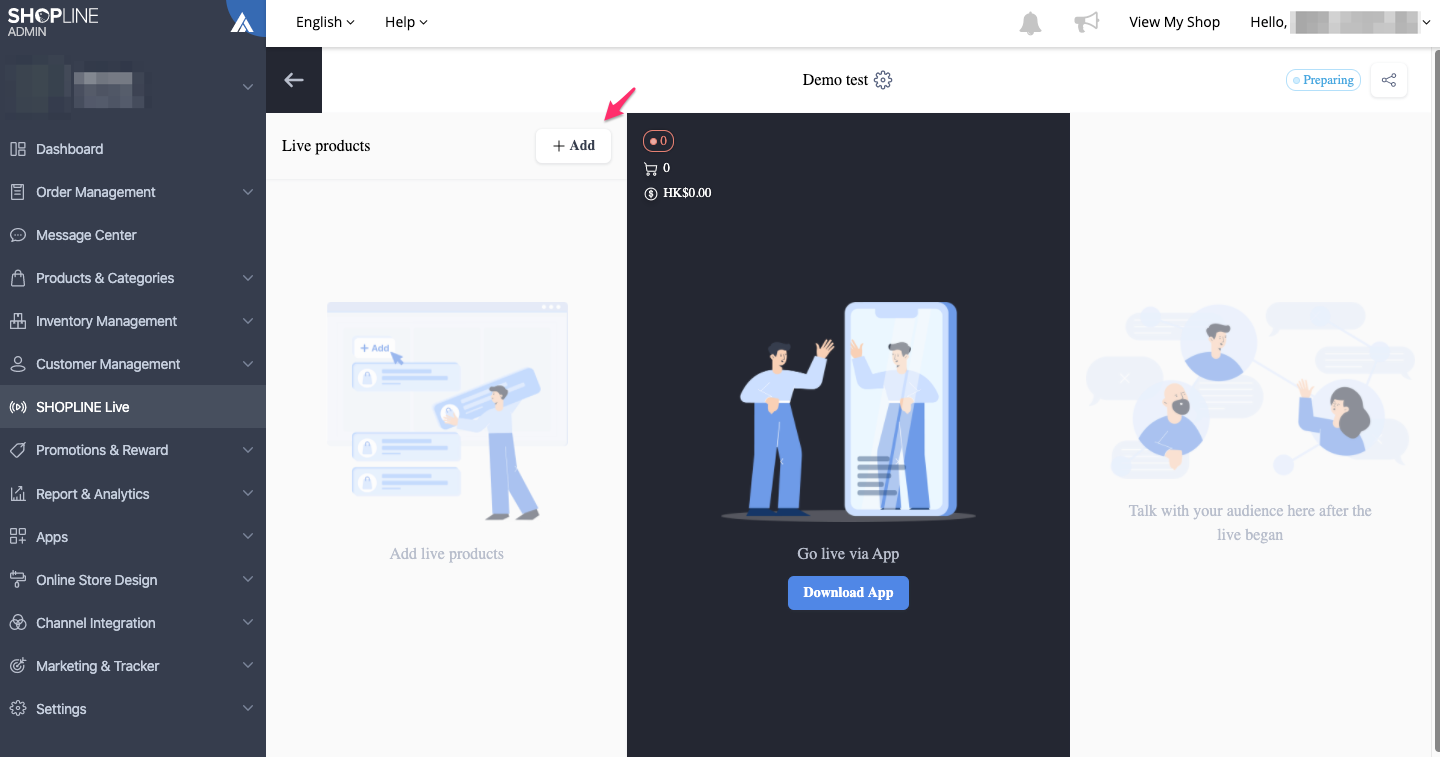The height and width of the screenshot is (757, 1440).
Task: Open Settings menu item label
Action: pyautogui.click(x=61, y=709)
